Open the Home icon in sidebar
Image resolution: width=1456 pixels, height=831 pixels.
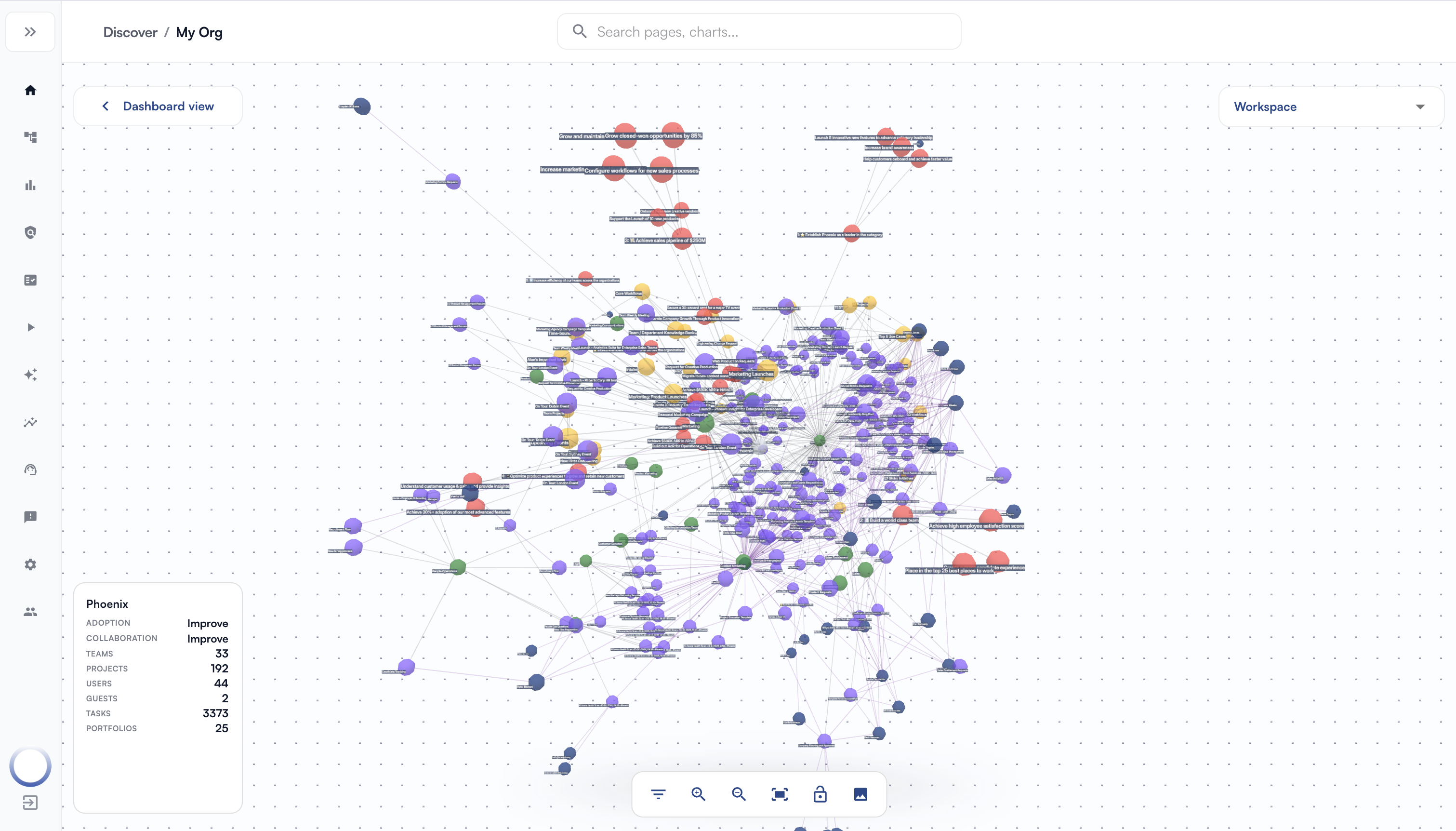click(30, 90)
